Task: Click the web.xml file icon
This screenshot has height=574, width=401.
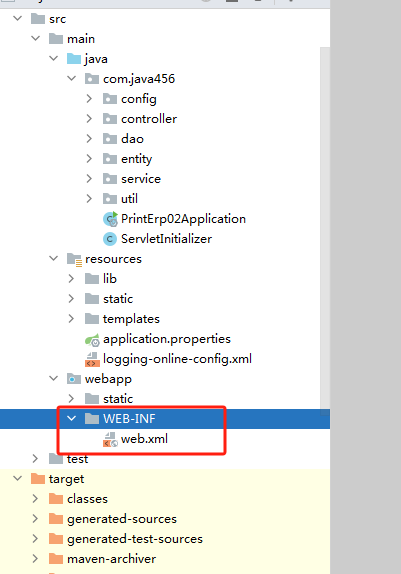Action: 110,439
